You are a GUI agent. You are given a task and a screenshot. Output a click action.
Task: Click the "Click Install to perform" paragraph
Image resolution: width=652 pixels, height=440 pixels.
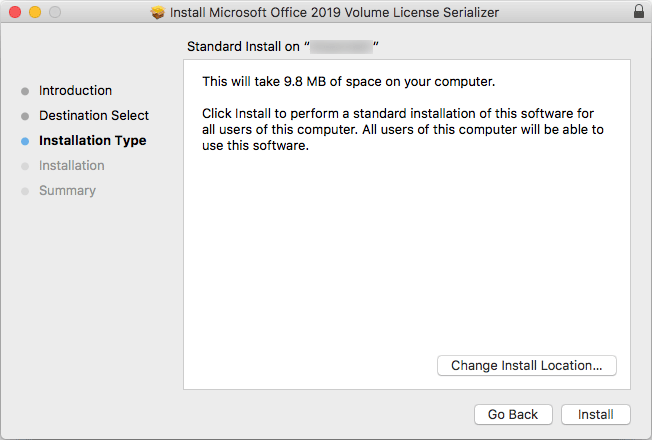[403, 129]
